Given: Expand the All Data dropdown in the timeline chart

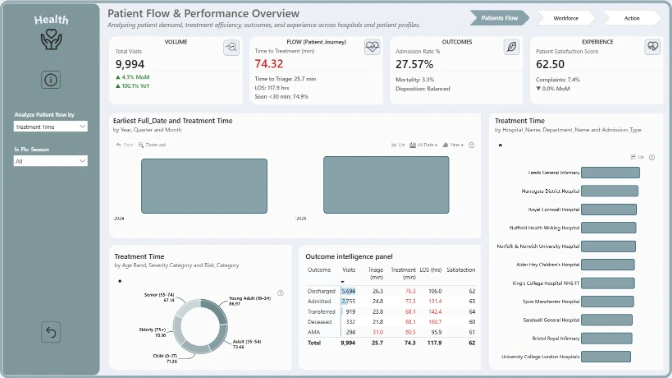Looking at the screenshot, I should [x=423, y=145].
